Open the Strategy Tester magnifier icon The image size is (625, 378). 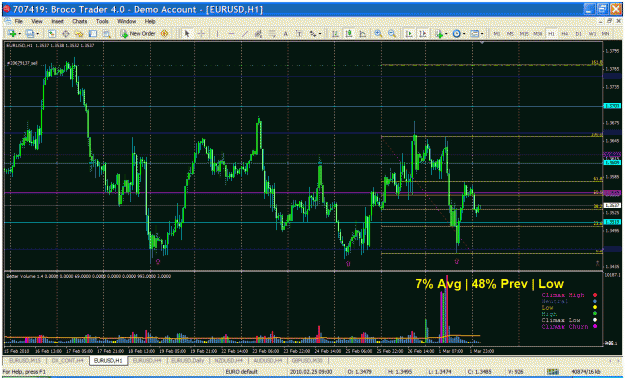(x=106, y=34)
